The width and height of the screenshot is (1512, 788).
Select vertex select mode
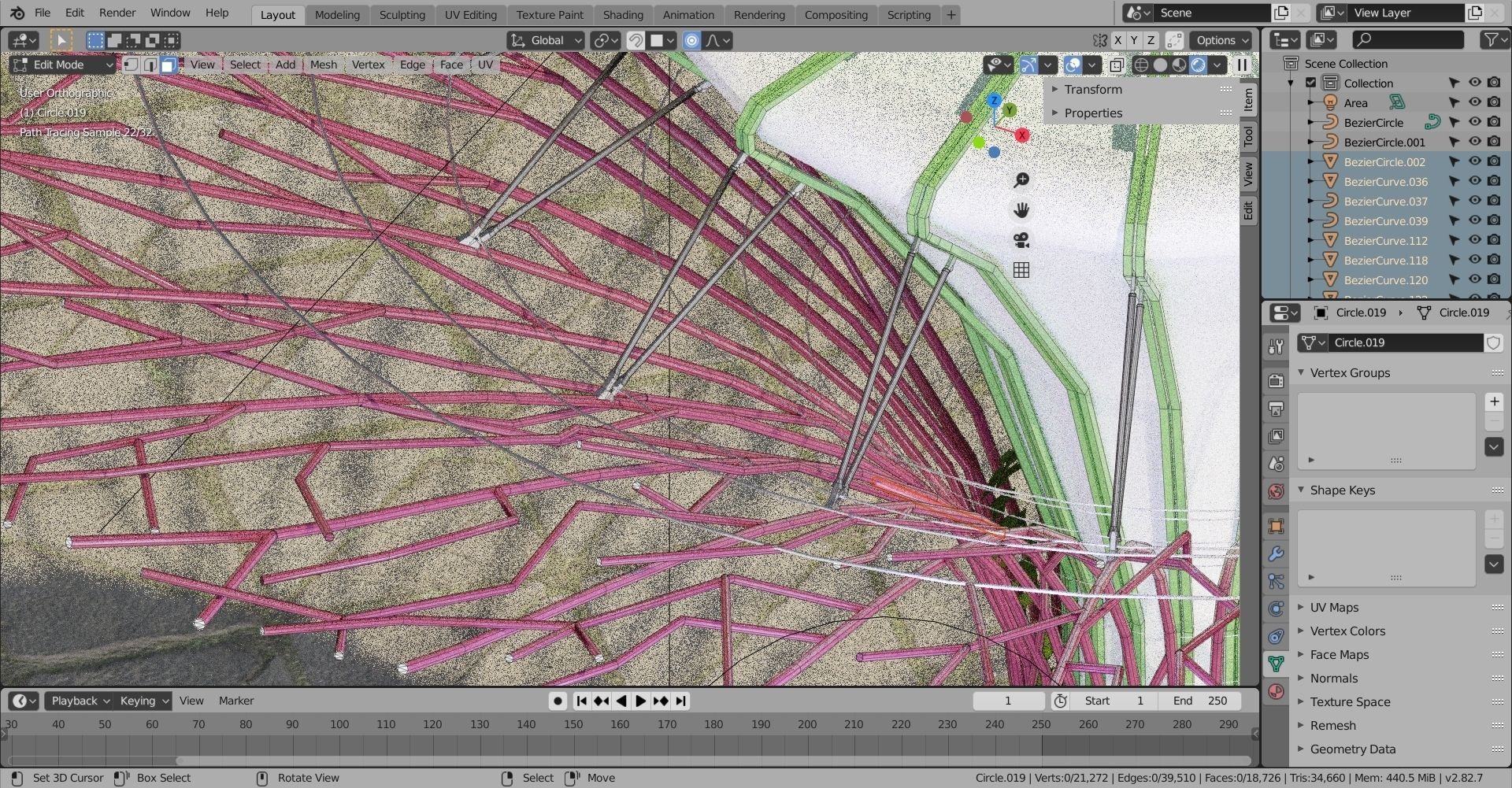132,65
